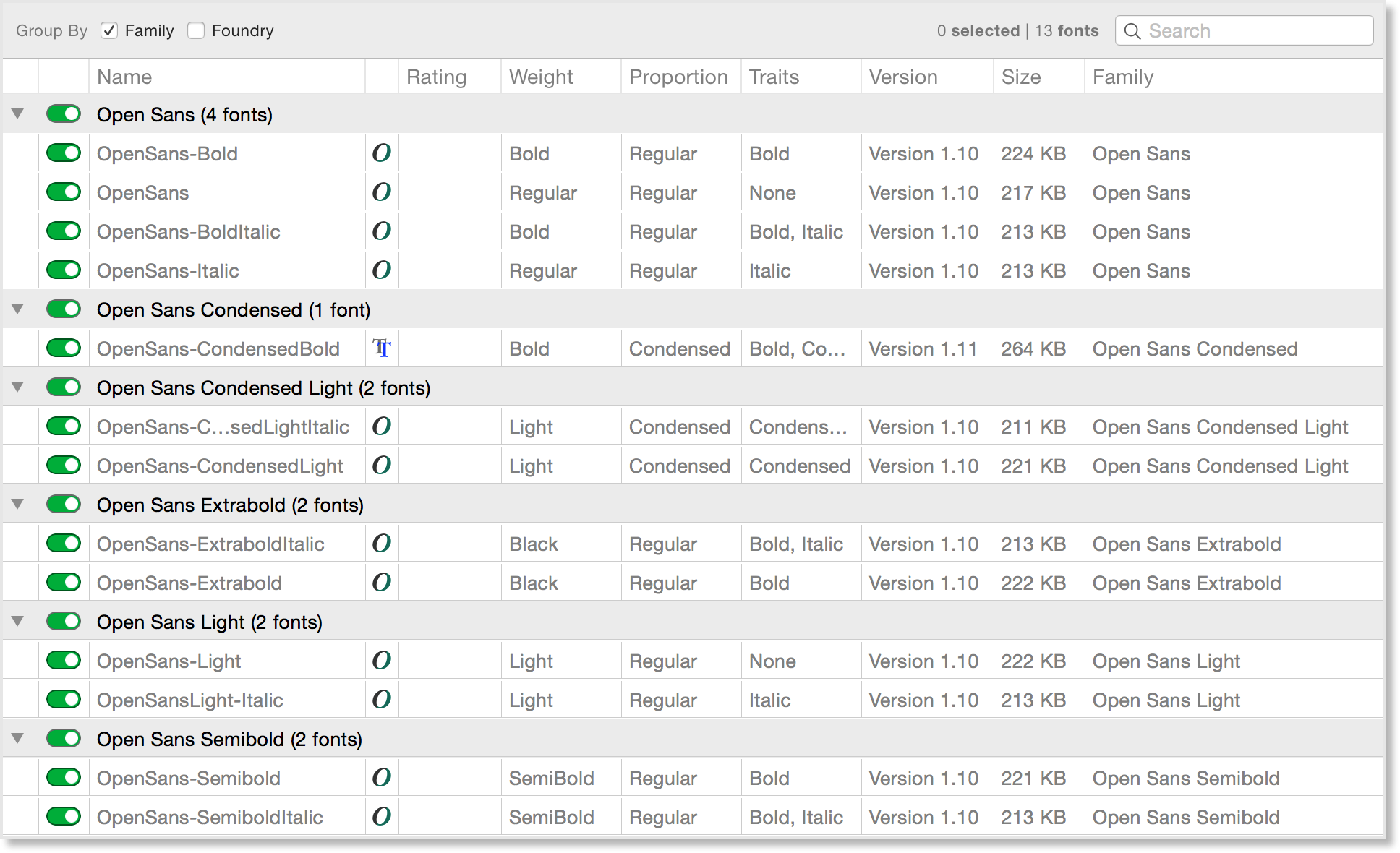Screen dimensions: 1400x853
Task: Toggle OpenSans-SemiboldItalic activation switch
Action: (x=64, y=816)
